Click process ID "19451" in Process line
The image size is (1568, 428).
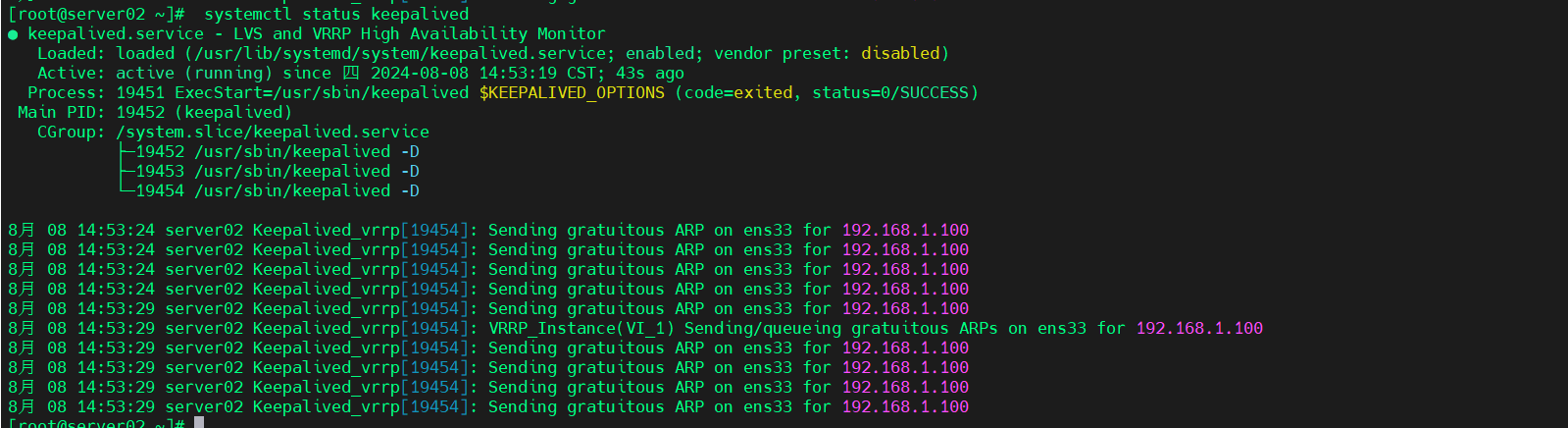pyautogui.click(x=140, y=92)
